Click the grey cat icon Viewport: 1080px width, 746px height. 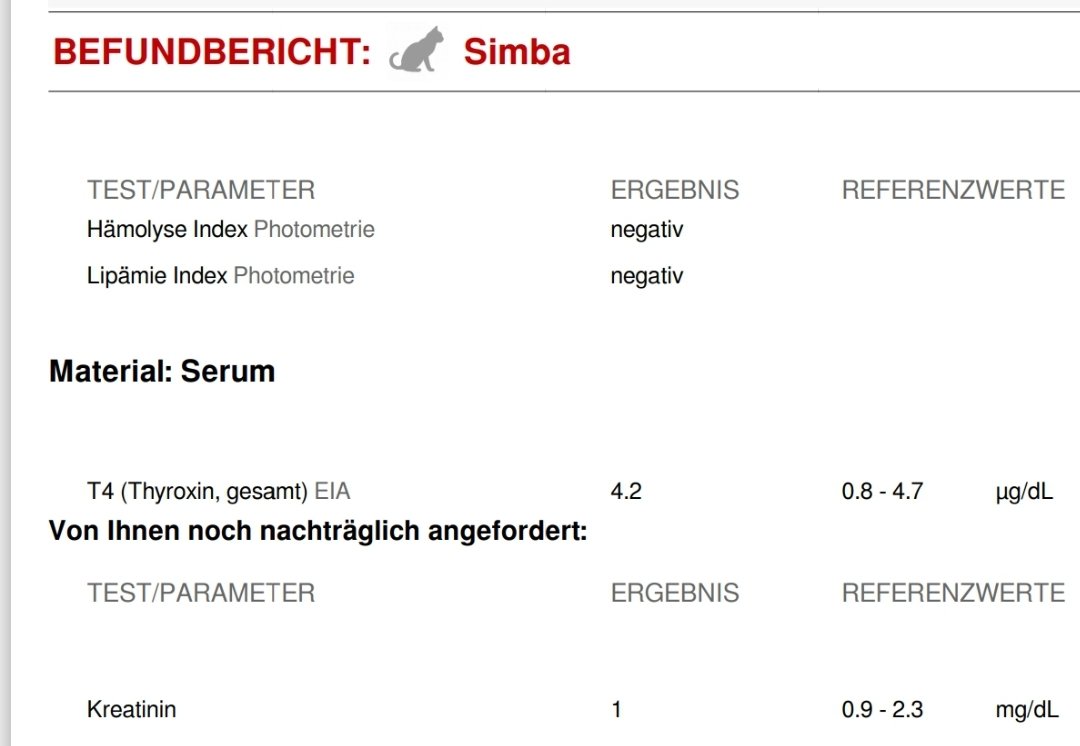(417, 50)
